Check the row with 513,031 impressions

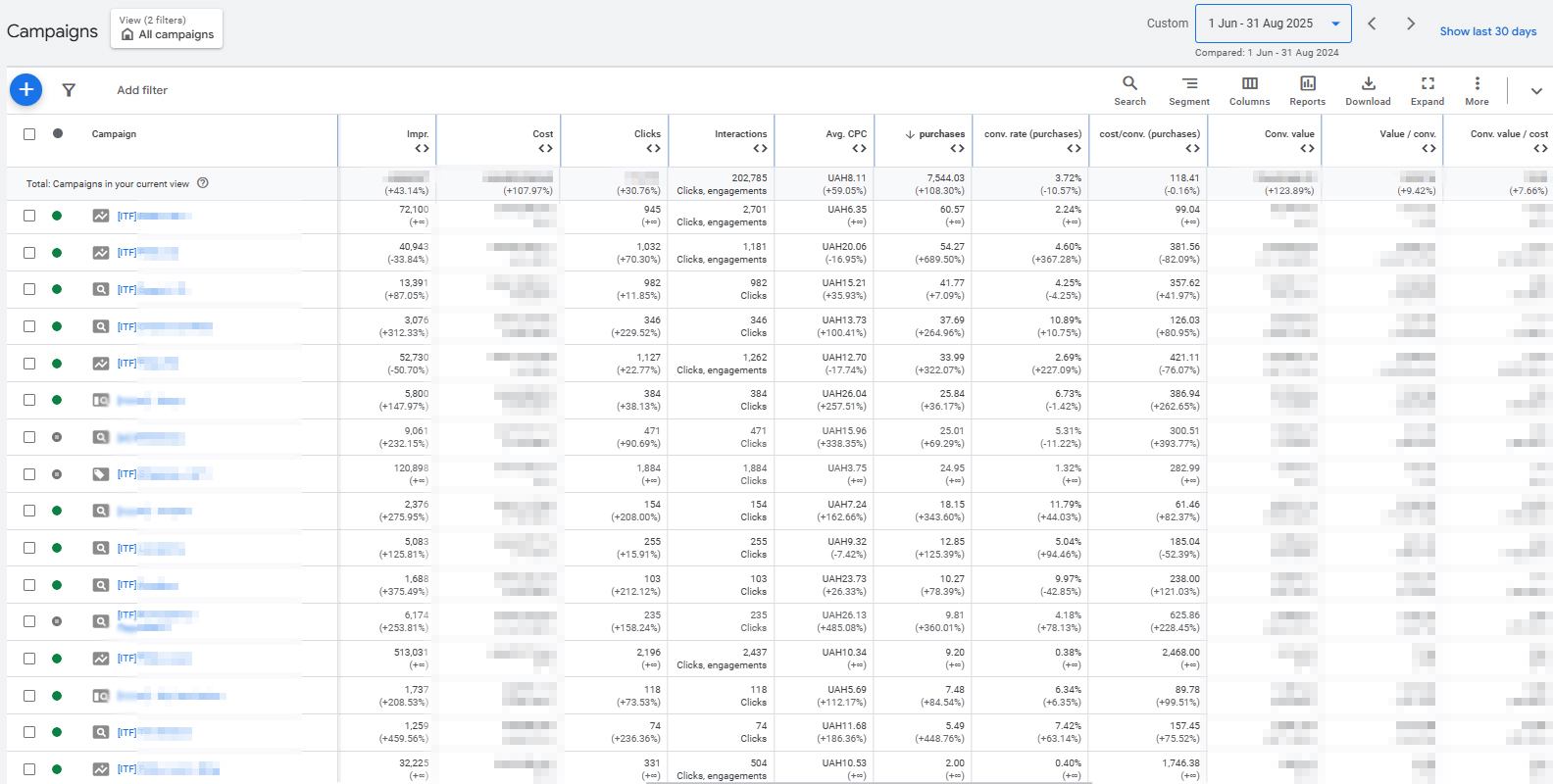click(x=29, y=659)
